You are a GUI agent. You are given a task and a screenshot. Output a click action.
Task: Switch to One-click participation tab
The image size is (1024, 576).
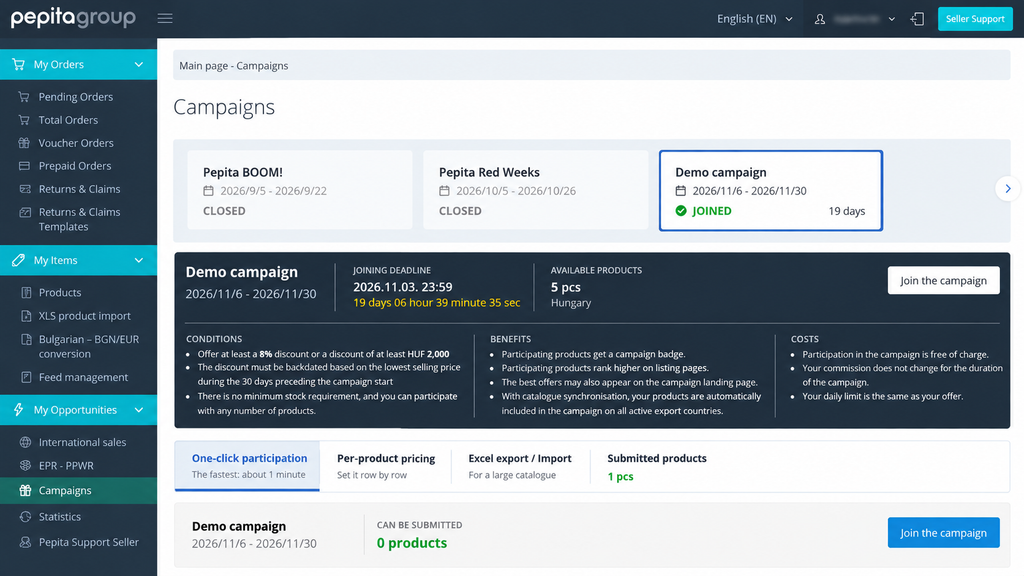pyautogui.click(x=248, y=466)
